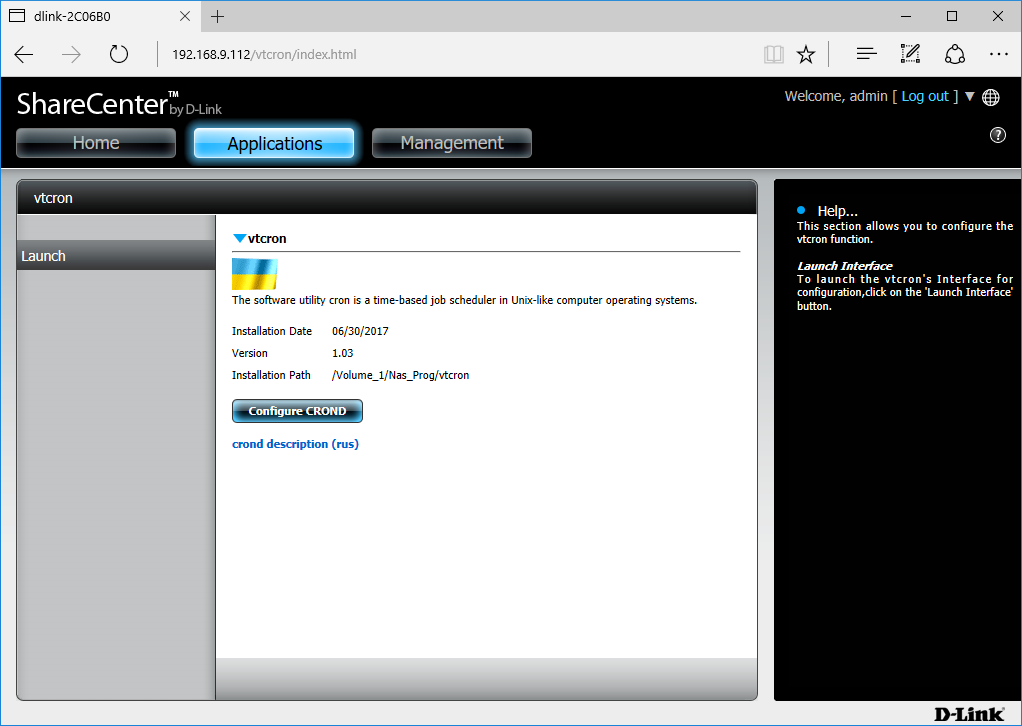Open the Management tab
The image size is (1022, 726).
point(452,143)
